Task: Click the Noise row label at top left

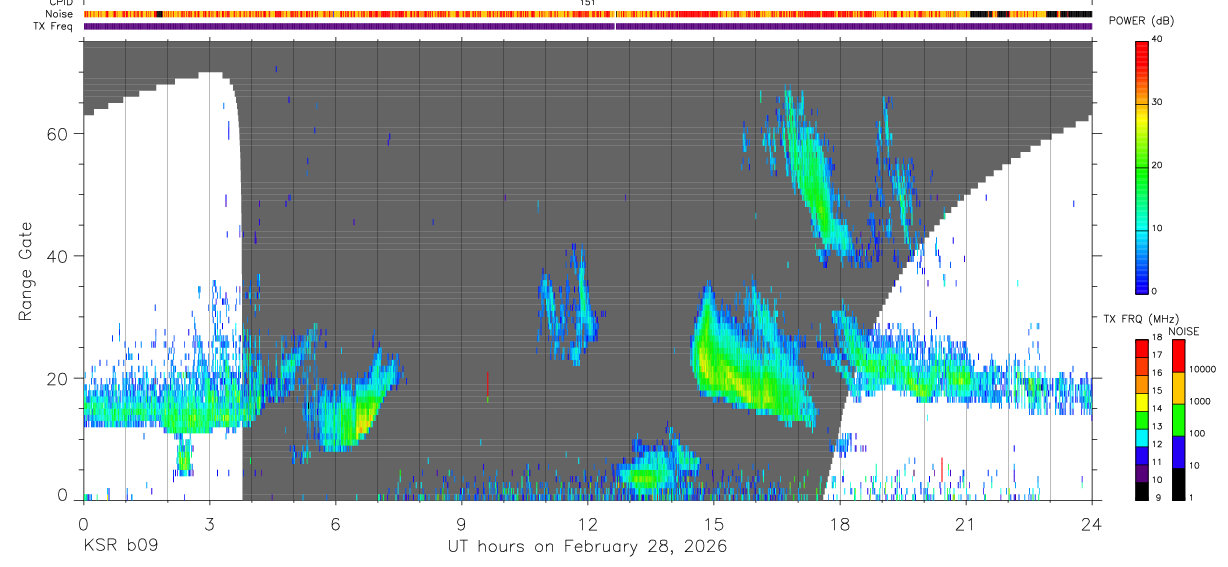Action: [x=58, y=14]
